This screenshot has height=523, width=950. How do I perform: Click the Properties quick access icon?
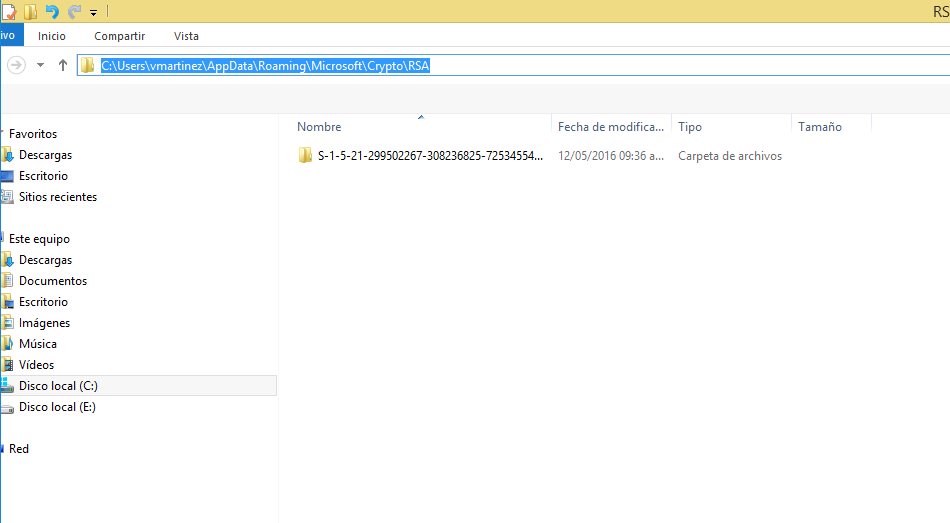9,12
